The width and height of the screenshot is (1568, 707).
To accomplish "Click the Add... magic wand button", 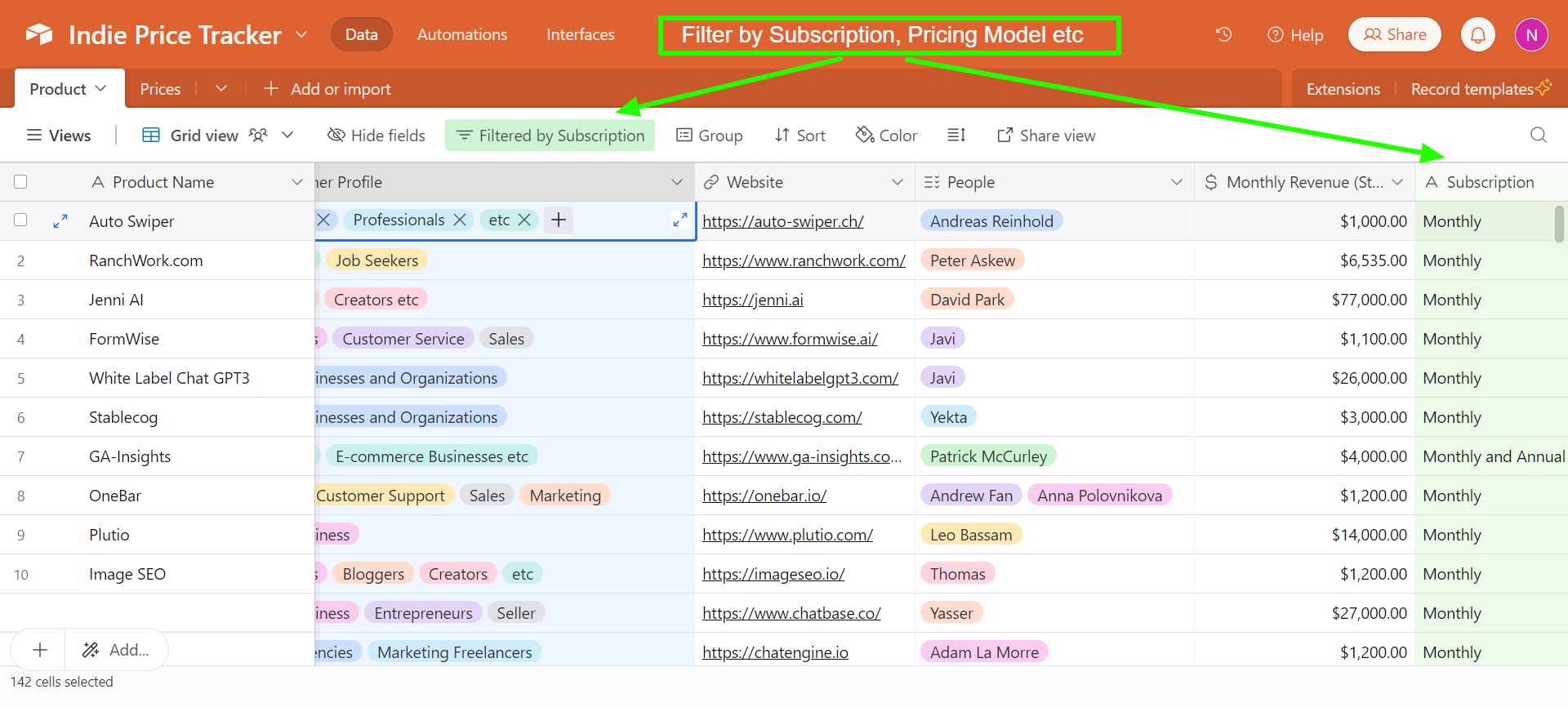I will pos(116,650).
